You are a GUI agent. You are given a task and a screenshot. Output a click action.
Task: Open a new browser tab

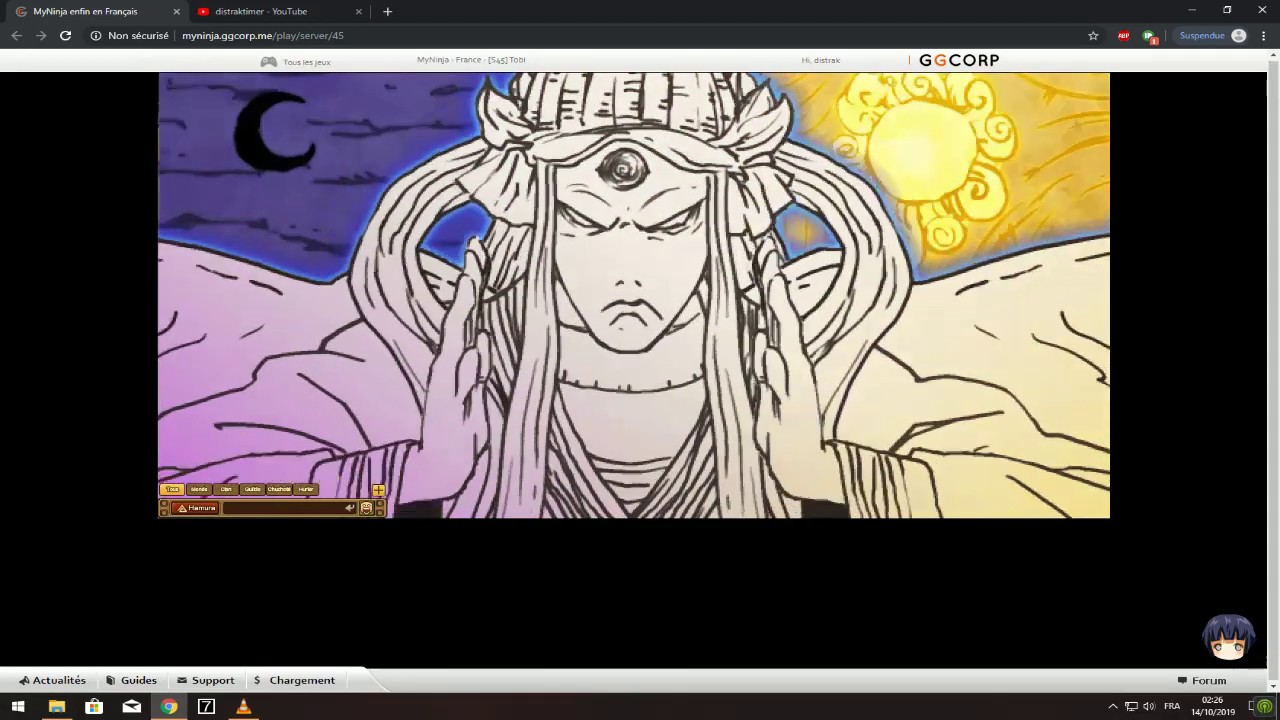click(x=387, y=12)
